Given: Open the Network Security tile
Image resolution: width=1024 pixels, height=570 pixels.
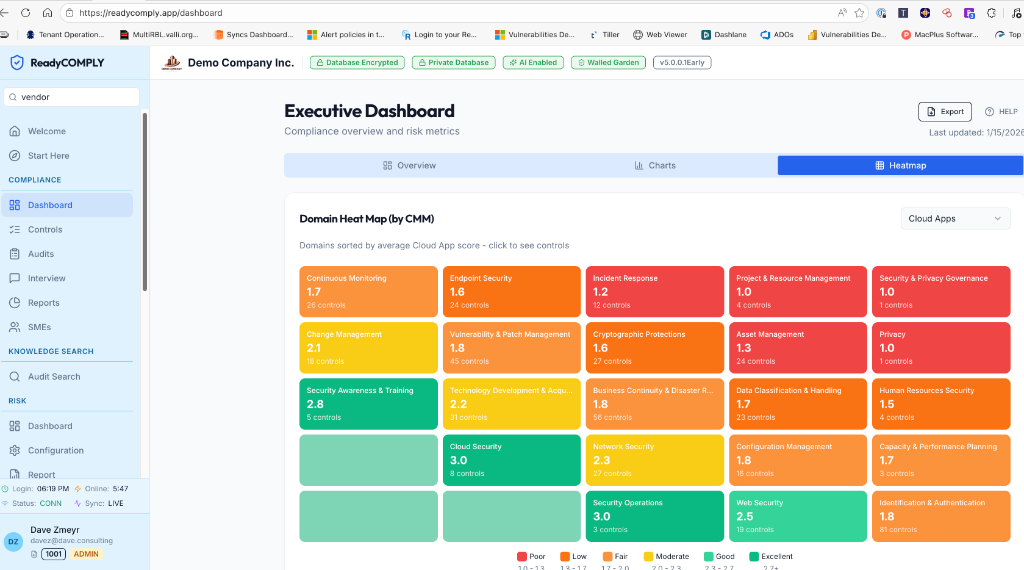Looking at the screenshot, I should pos(654,460).
